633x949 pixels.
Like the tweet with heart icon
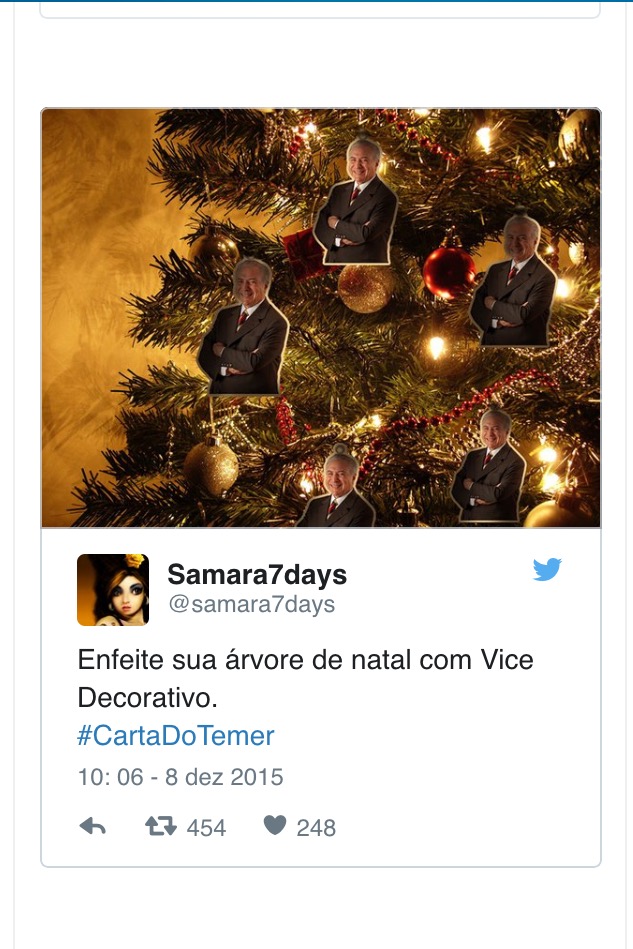(275, 825)
